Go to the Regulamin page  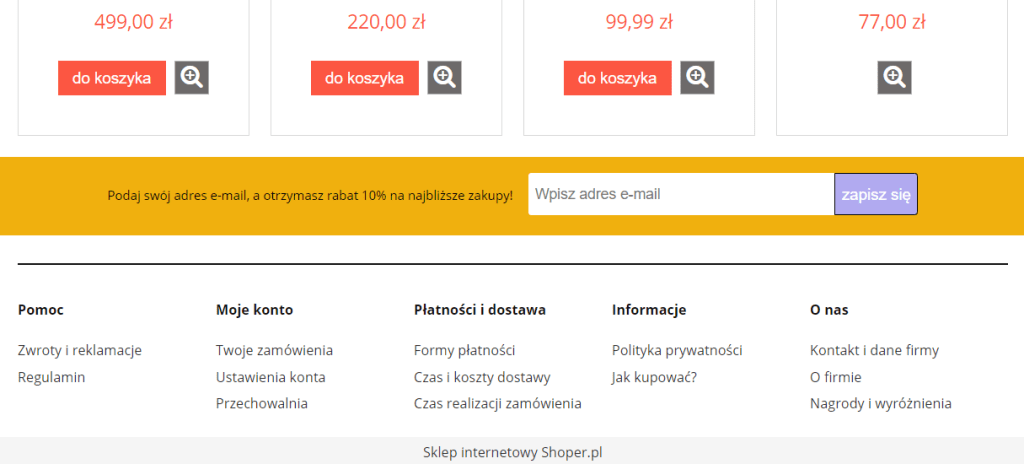point(52,377)
